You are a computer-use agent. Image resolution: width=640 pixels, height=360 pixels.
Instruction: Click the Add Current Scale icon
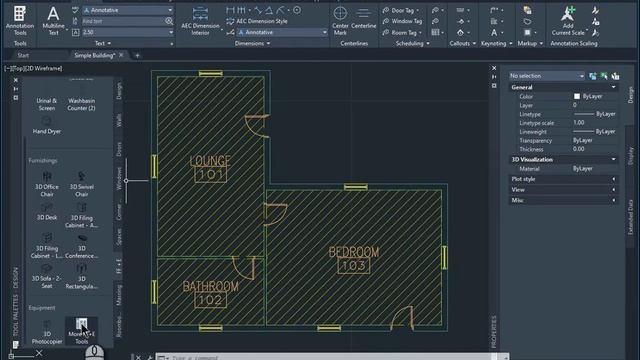(568, 20)
